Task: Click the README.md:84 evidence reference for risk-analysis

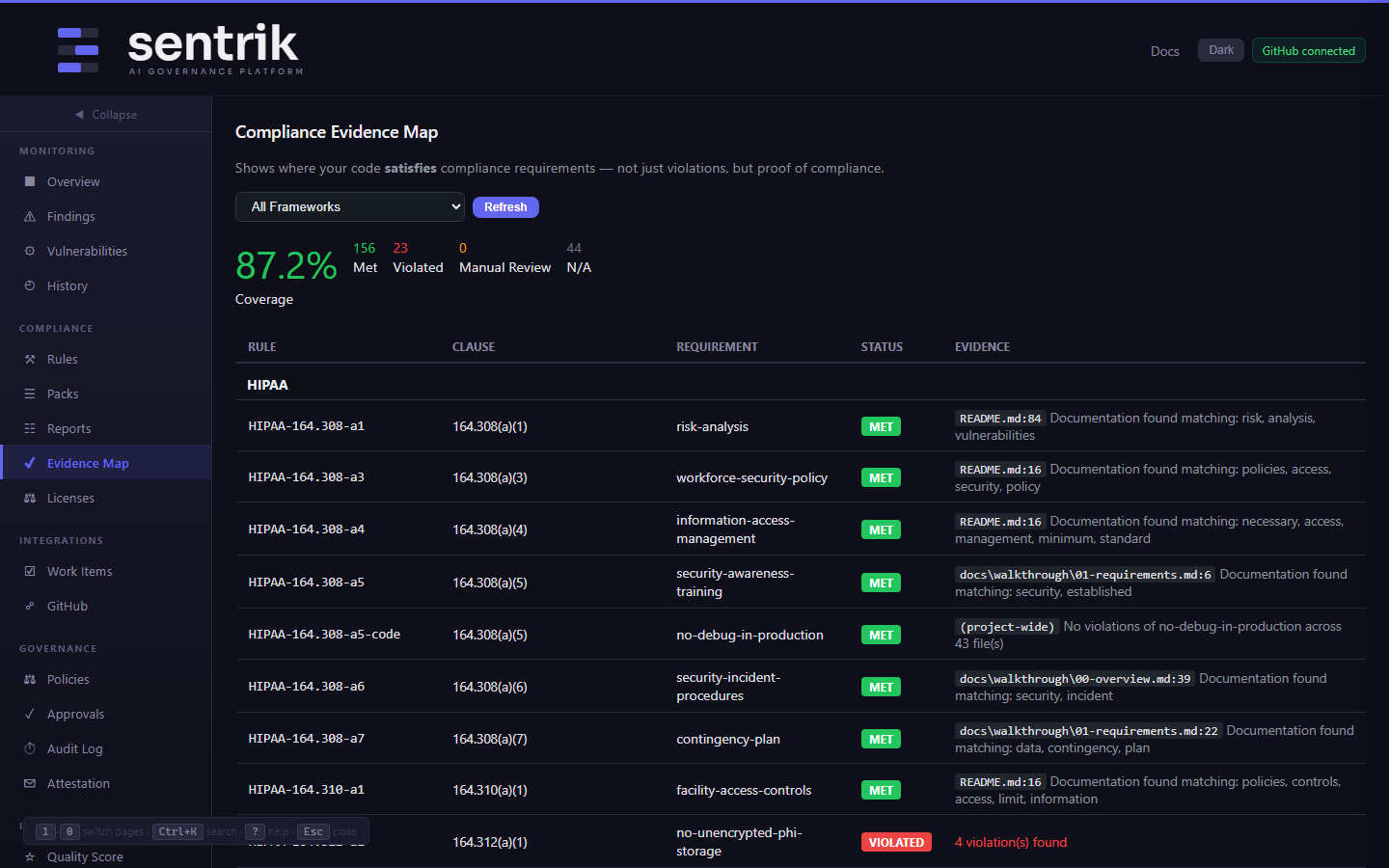Action: [1000, 418]
